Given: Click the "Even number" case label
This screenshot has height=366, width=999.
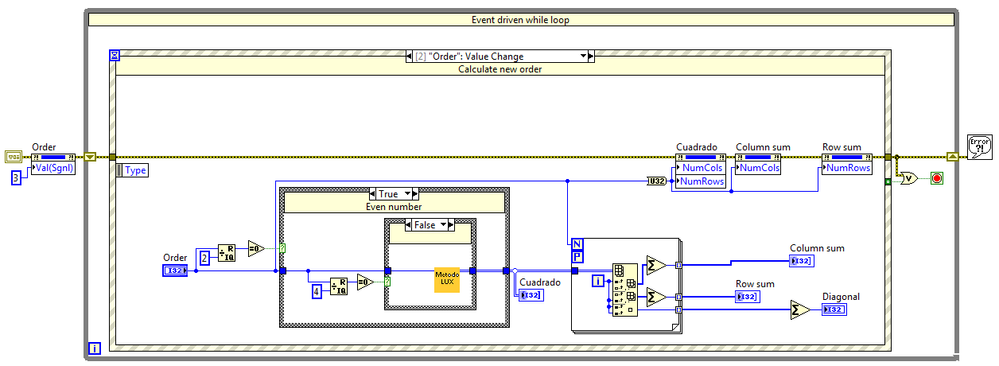Looking at the screenshot, I should tap(394, 206).
